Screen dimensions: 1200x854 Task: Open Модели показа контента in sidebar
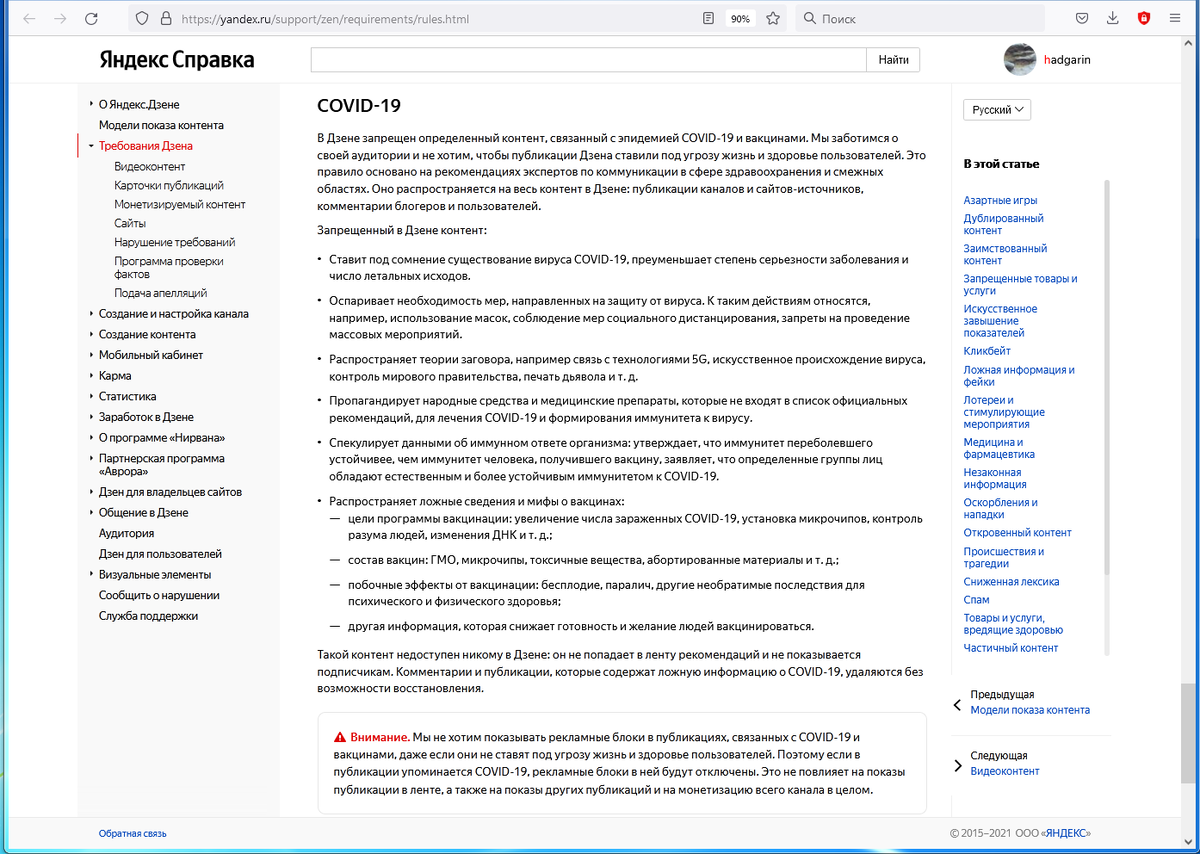click(x=161, y=125)
